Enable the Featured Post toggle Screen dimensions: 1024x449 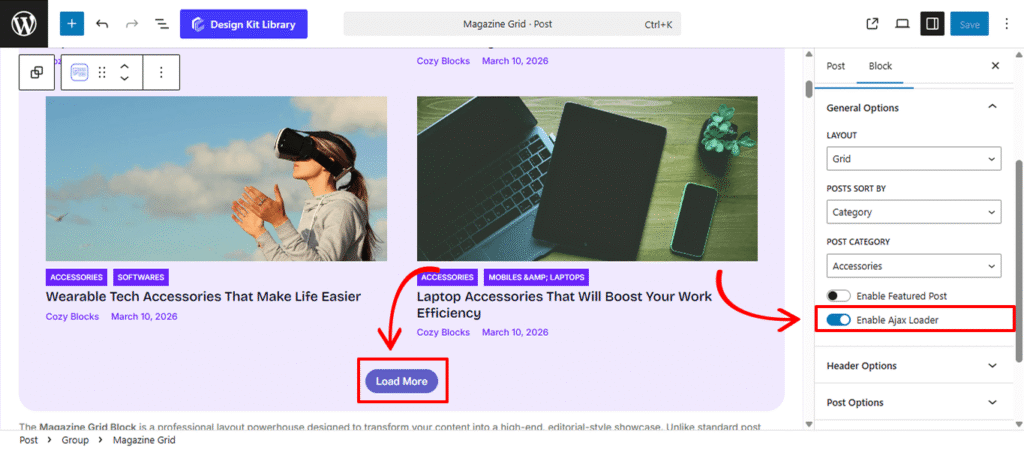pos(838,296)
